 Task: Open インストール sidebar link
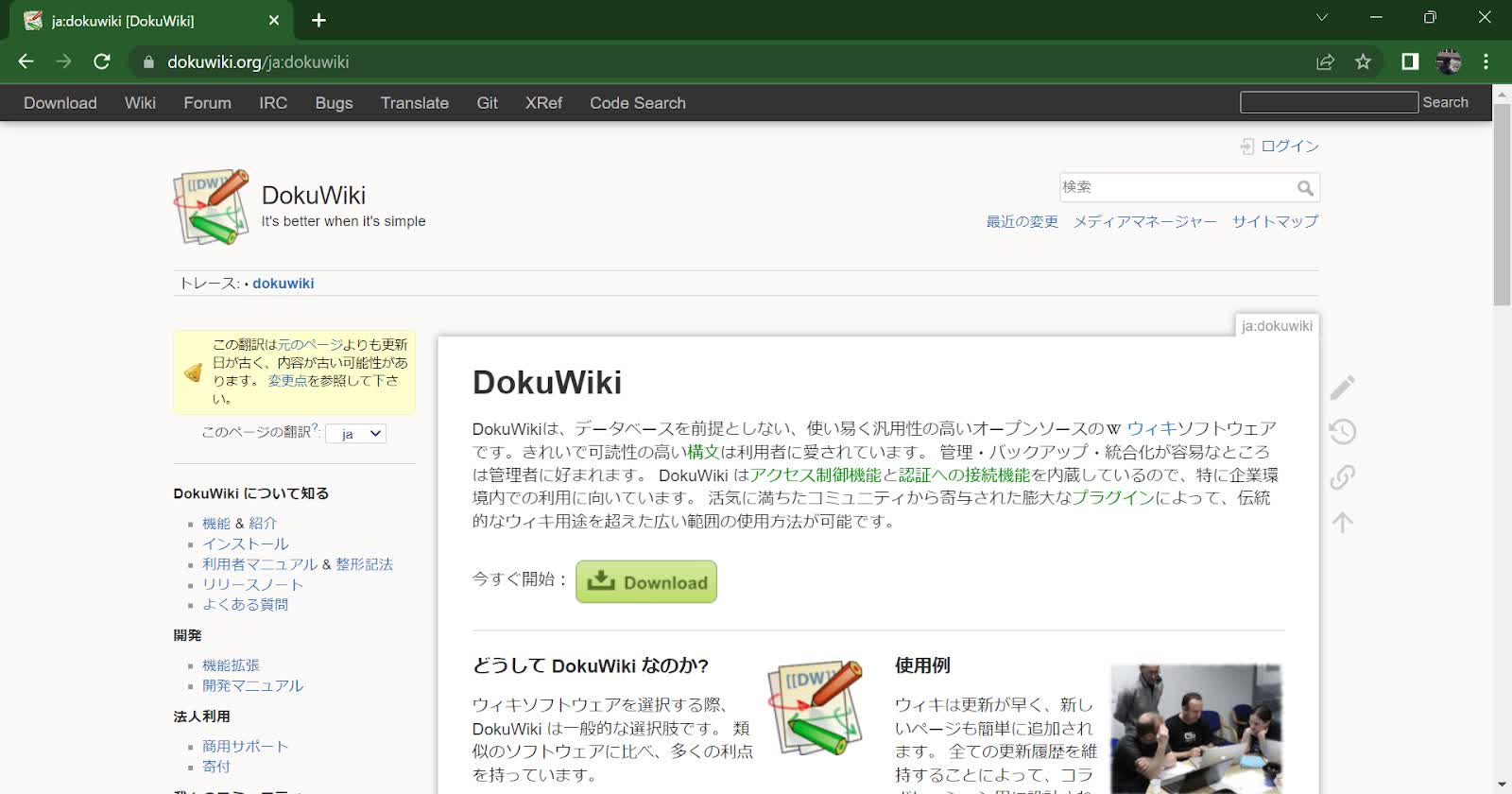tap(246, 544)
